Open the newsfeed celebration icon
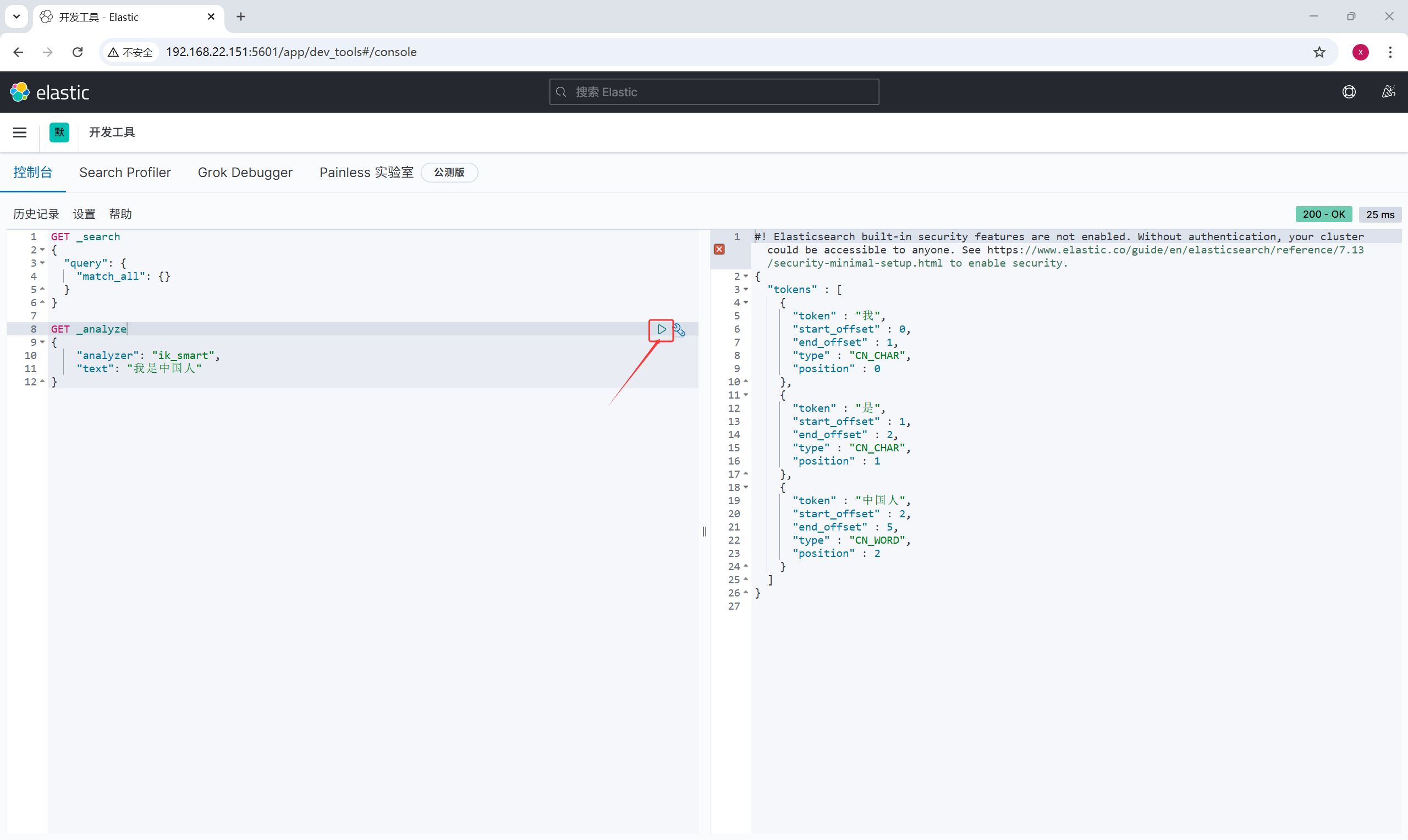 click(1388, 92)
